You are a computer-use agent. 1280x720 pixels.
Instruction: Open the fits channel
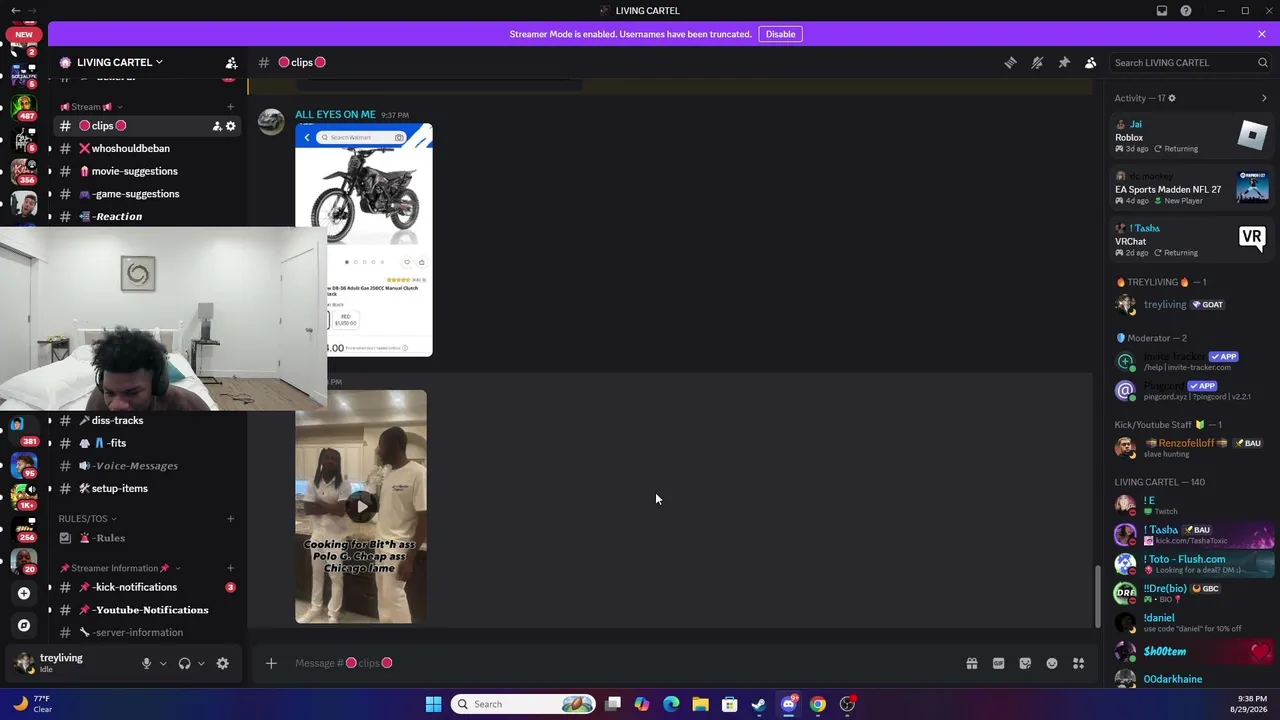(146, 443)
